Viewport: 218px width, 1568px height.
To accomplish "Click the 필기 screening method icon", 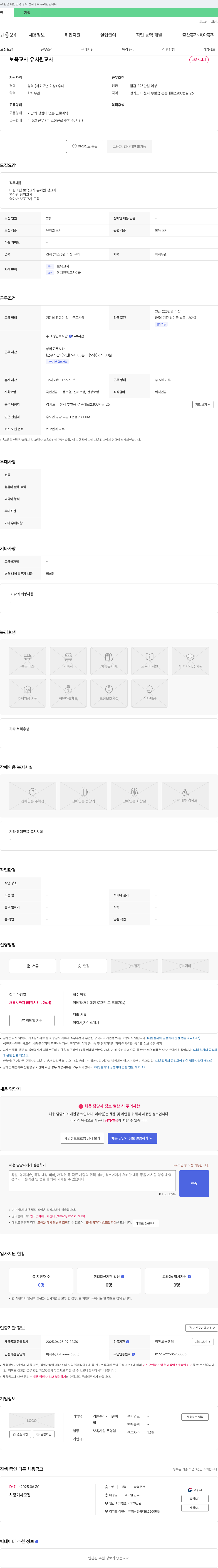I will (135, 966).
